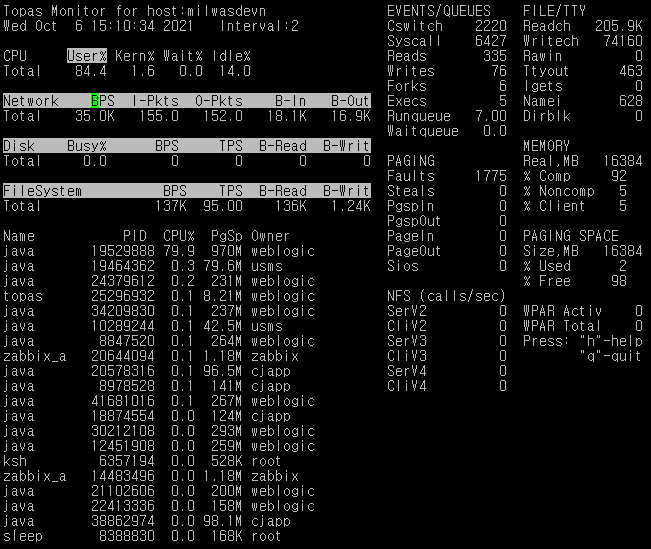The height and width of the screenshot is (549, 651).
Task: Click CPU total user value 84.4
Action: [x=91, y=71]
